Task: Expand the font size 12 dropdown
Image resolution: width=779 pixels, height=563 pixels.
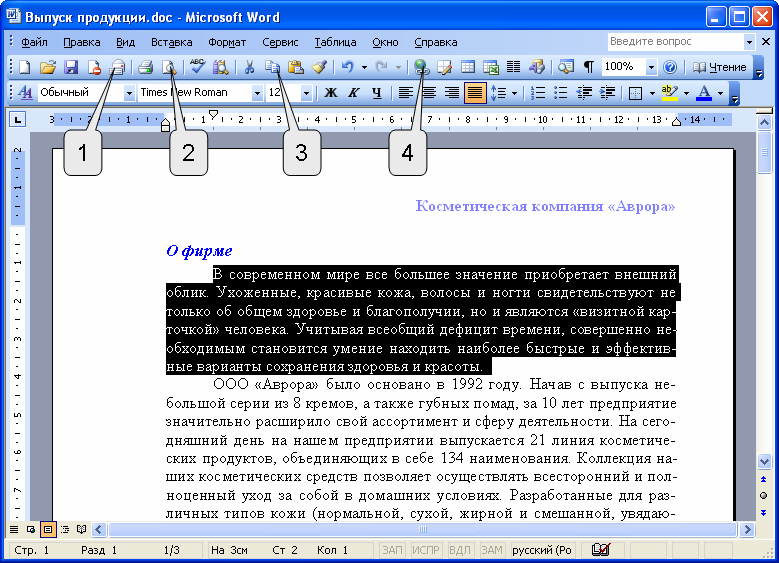Action: tap(306, 92)
